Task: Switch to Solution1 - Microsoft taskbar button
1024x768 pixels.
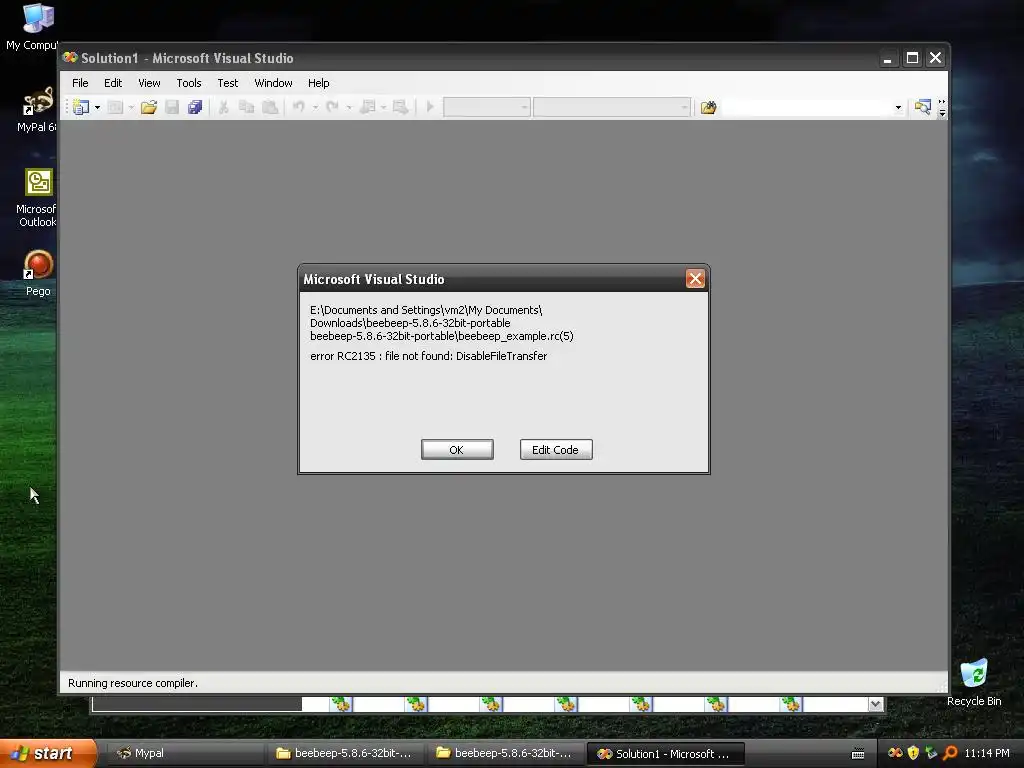Action: 665,754
